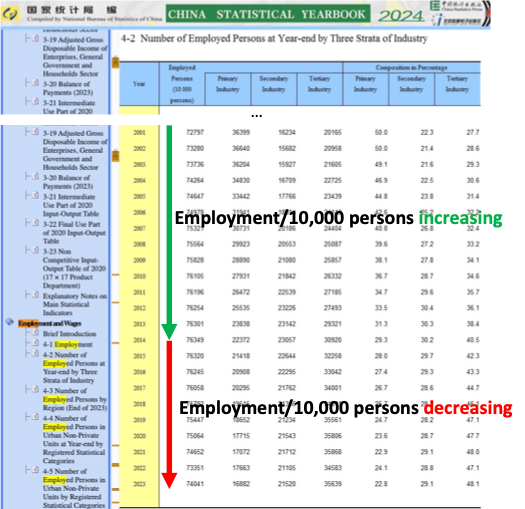
Task: Click the 2024 year label in the header
Action: (401, 15)
